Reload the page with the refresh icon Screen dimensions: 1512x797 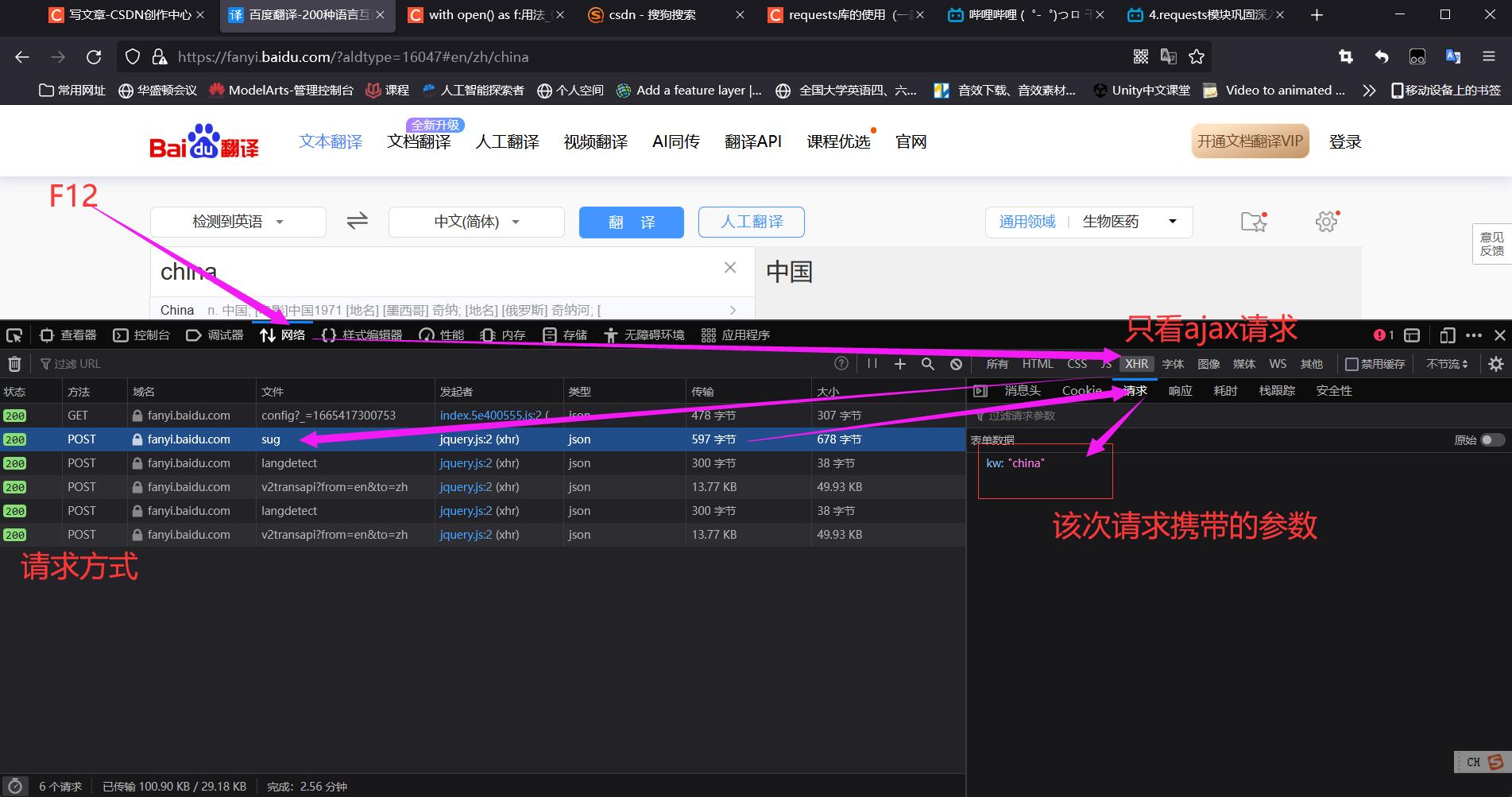[94, 56]
